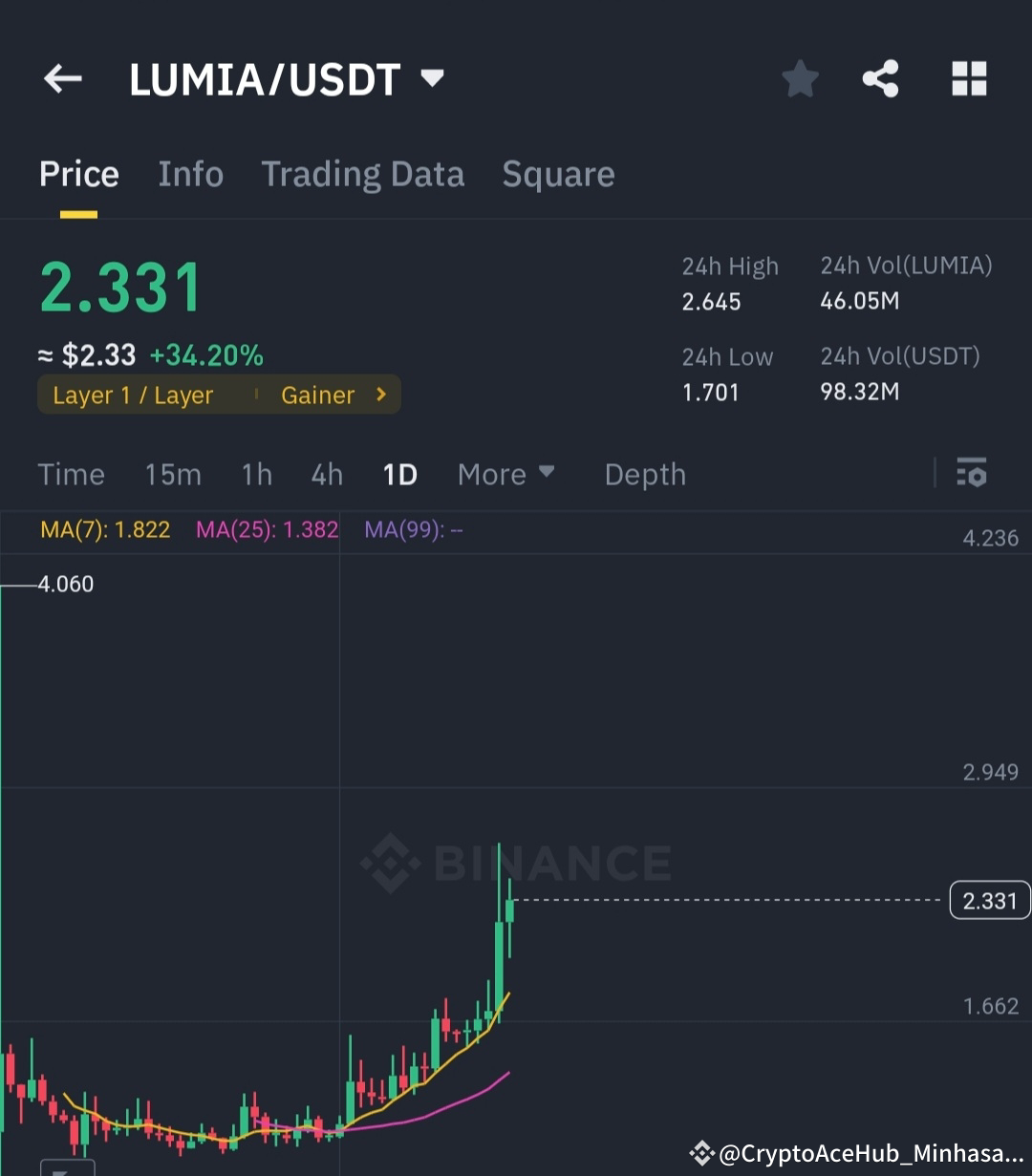
Task: Tap the large 2.331 price value
Action: point(121,288)
